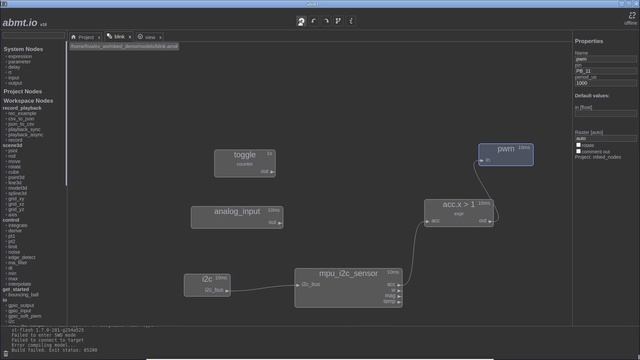Select the mpu_i2c_sensor node

pyautogui.click(x=349, y=288)
